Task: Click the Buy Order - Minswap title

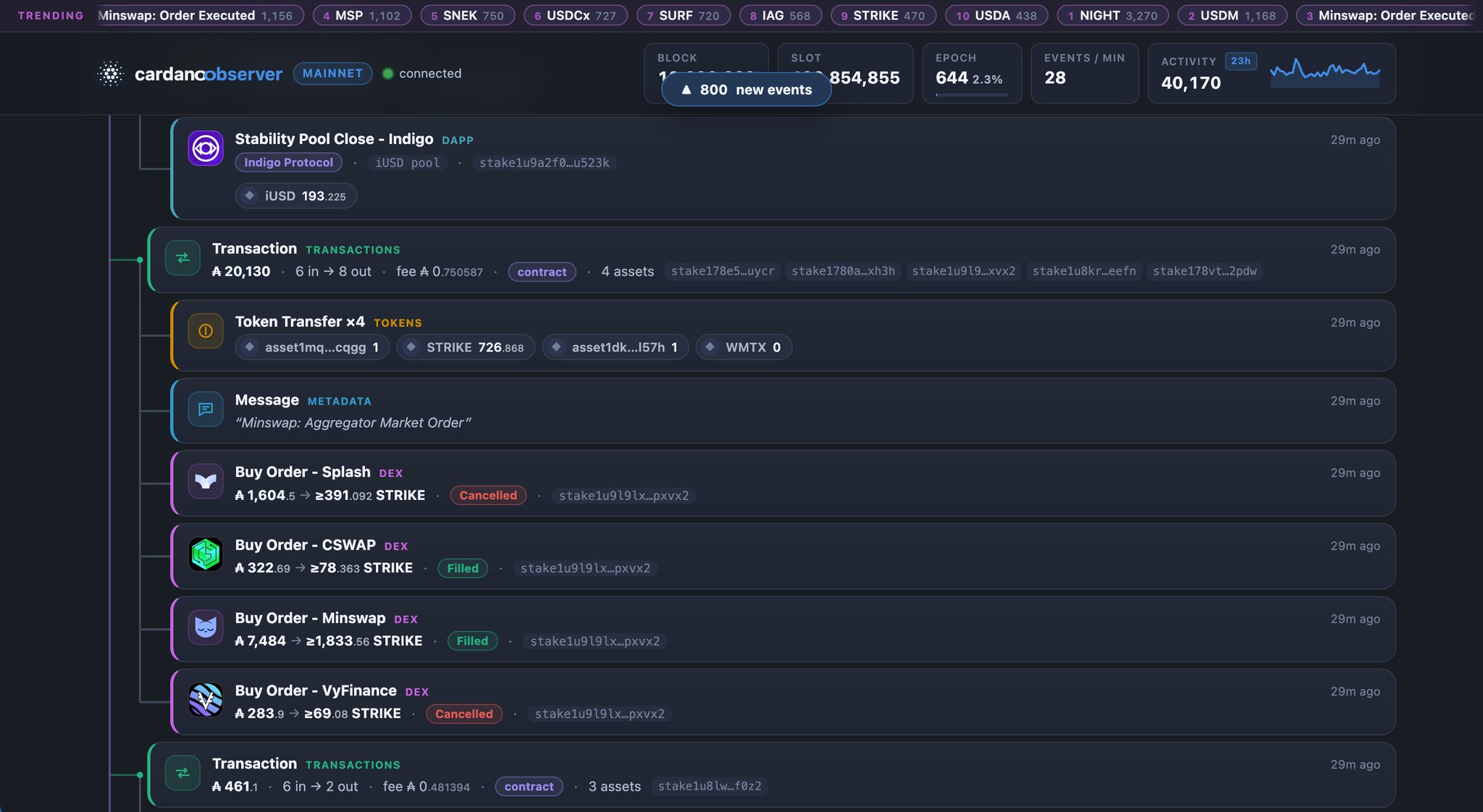Action: [310, 618]
